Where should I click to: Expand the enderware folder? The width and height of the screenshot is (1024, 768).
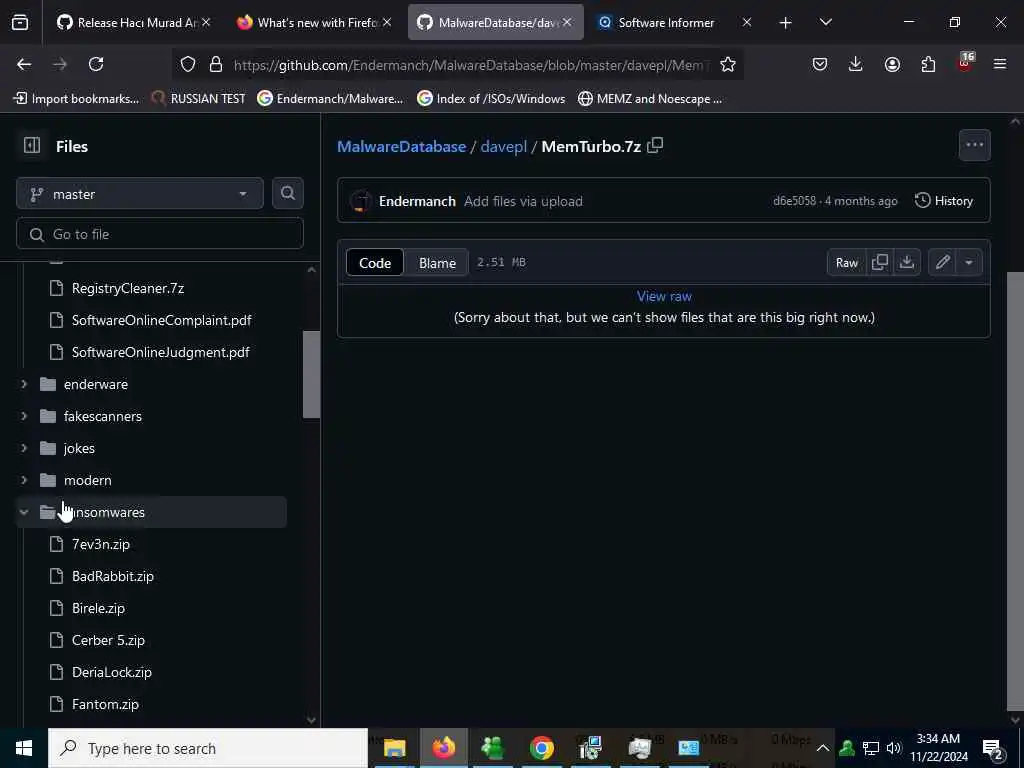tap(24, 384)
